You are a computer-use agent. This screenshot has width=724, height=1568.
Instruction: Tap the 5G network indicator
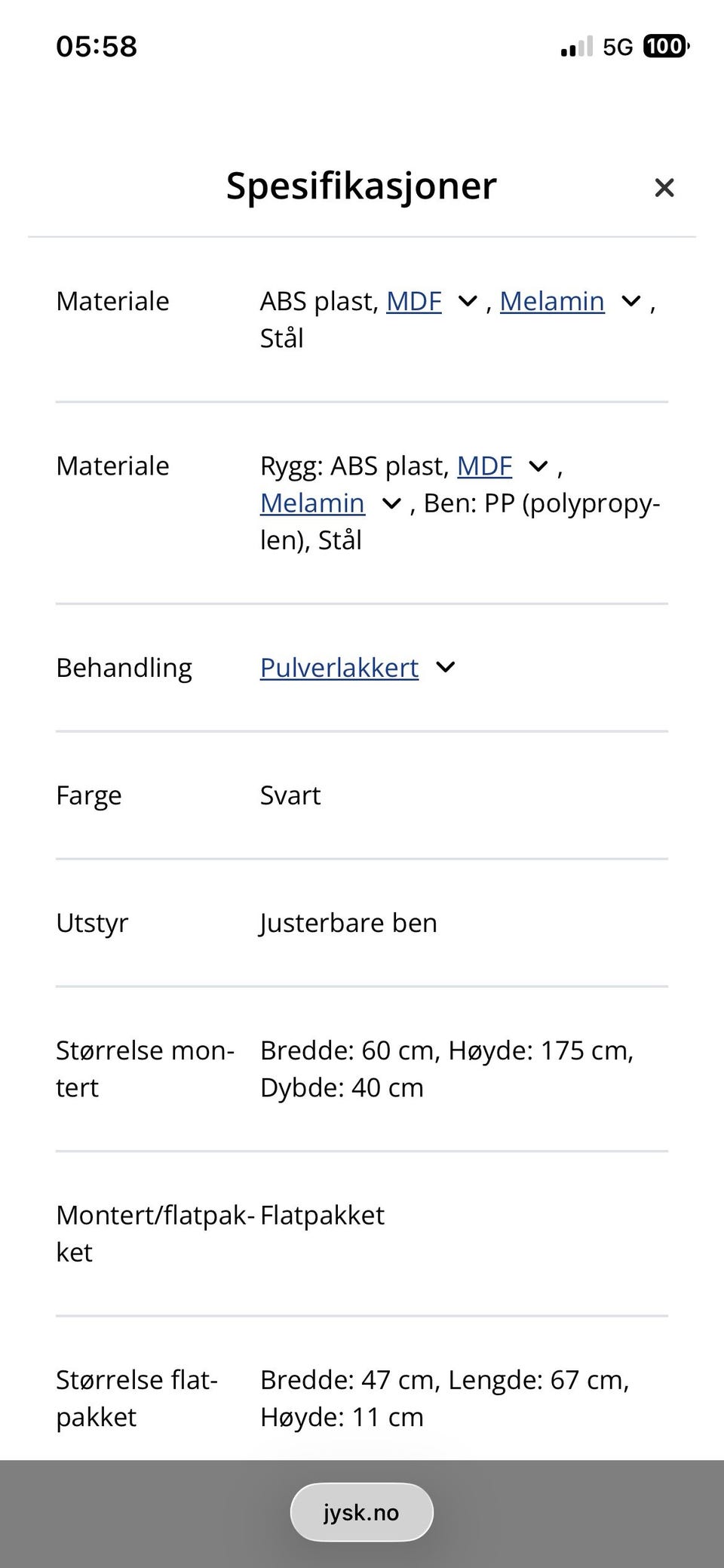[x=618, y=48]
